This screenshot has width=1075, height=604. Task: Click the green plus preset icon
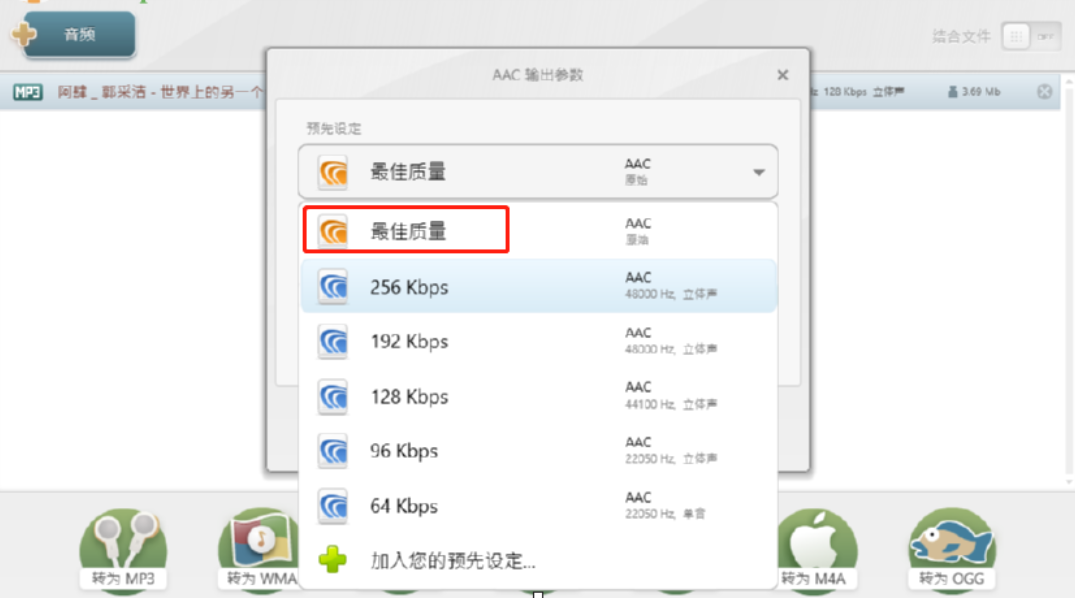(333, 559)
